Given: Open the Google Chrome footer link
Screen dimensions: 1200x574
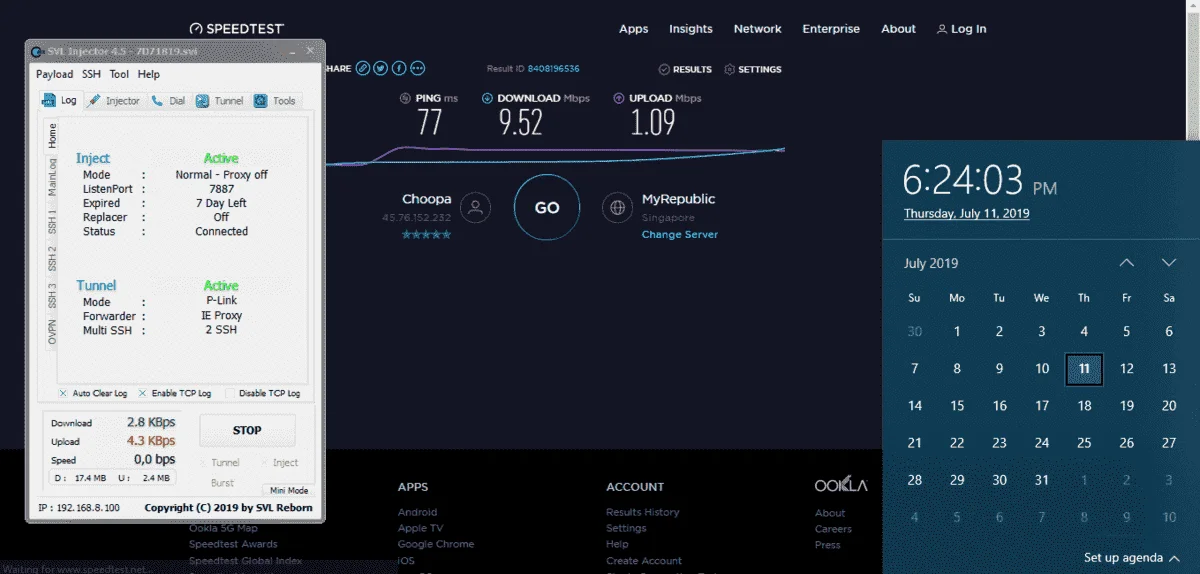Looking at the screenshot, I should pos(436,544).
